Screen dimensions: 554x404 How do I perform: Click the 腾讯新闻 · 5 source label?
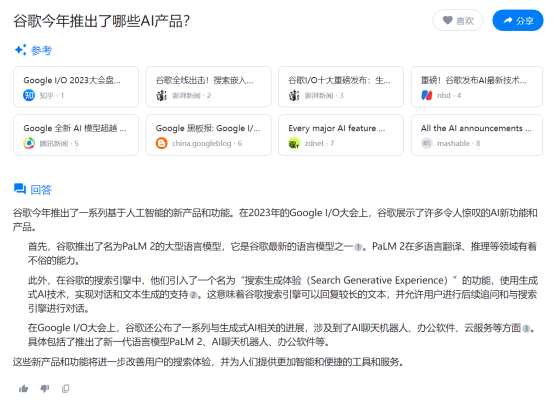point(59,143)
